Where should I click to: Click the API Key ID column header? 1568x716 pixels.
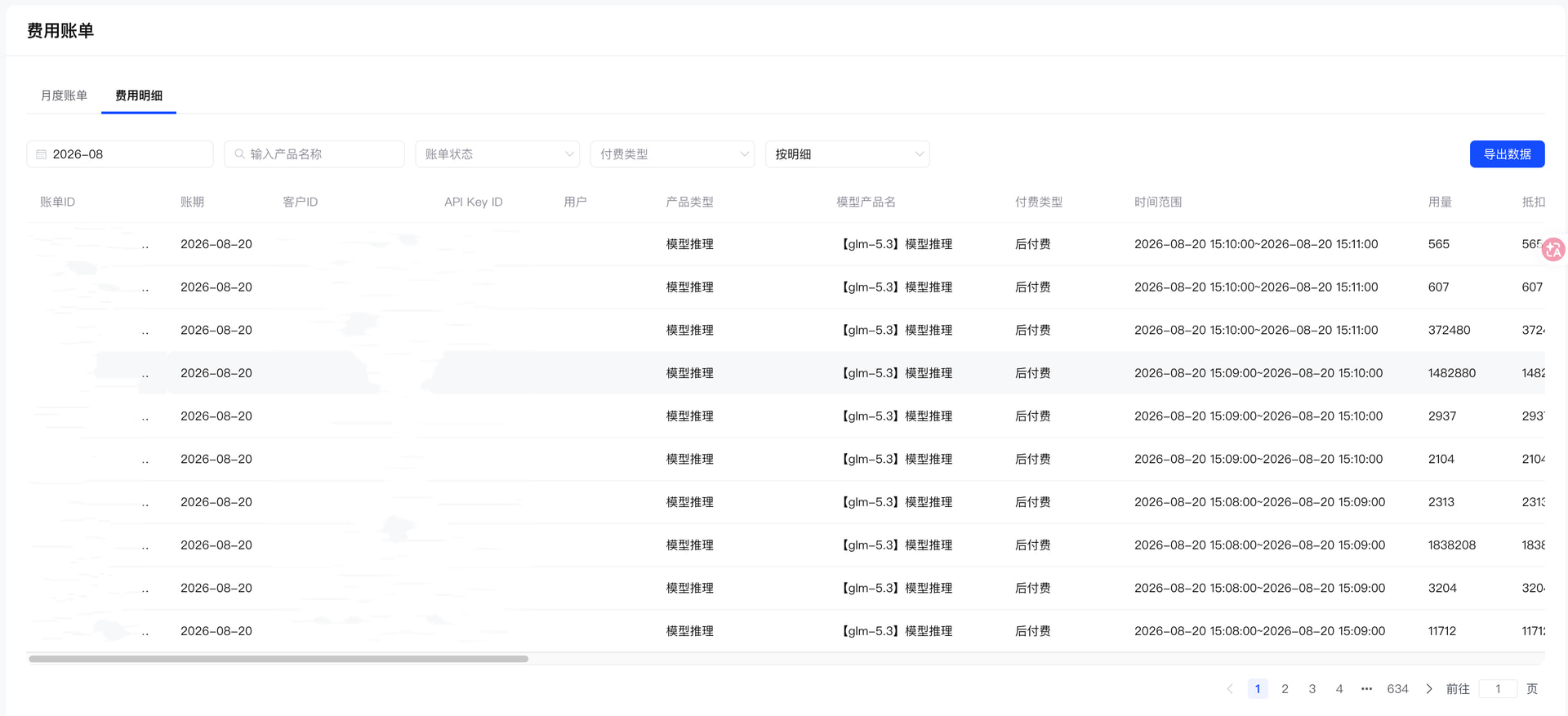pyautogui.click(x=473, y=202)
